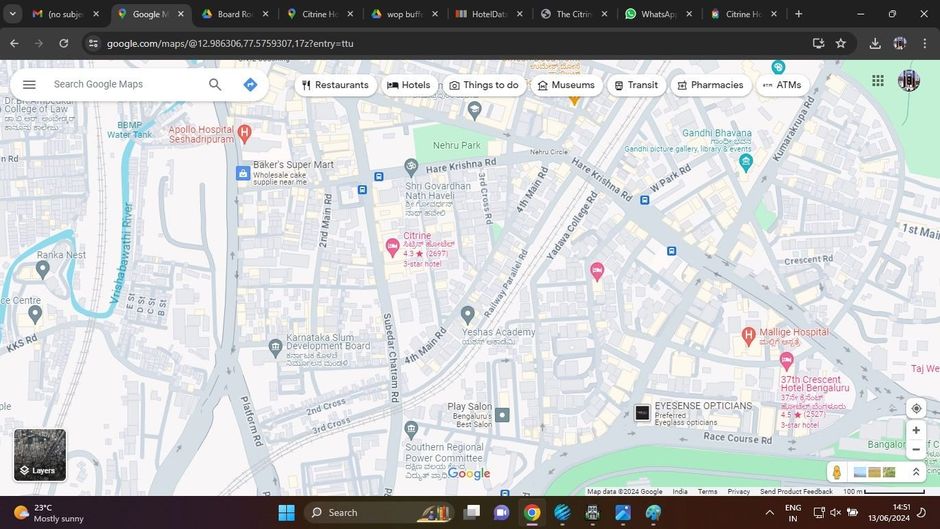Open the Privacy link in map footer
The height and width of the screenshot is (529, 940).
pyautogui.click(x=739, y=491)
